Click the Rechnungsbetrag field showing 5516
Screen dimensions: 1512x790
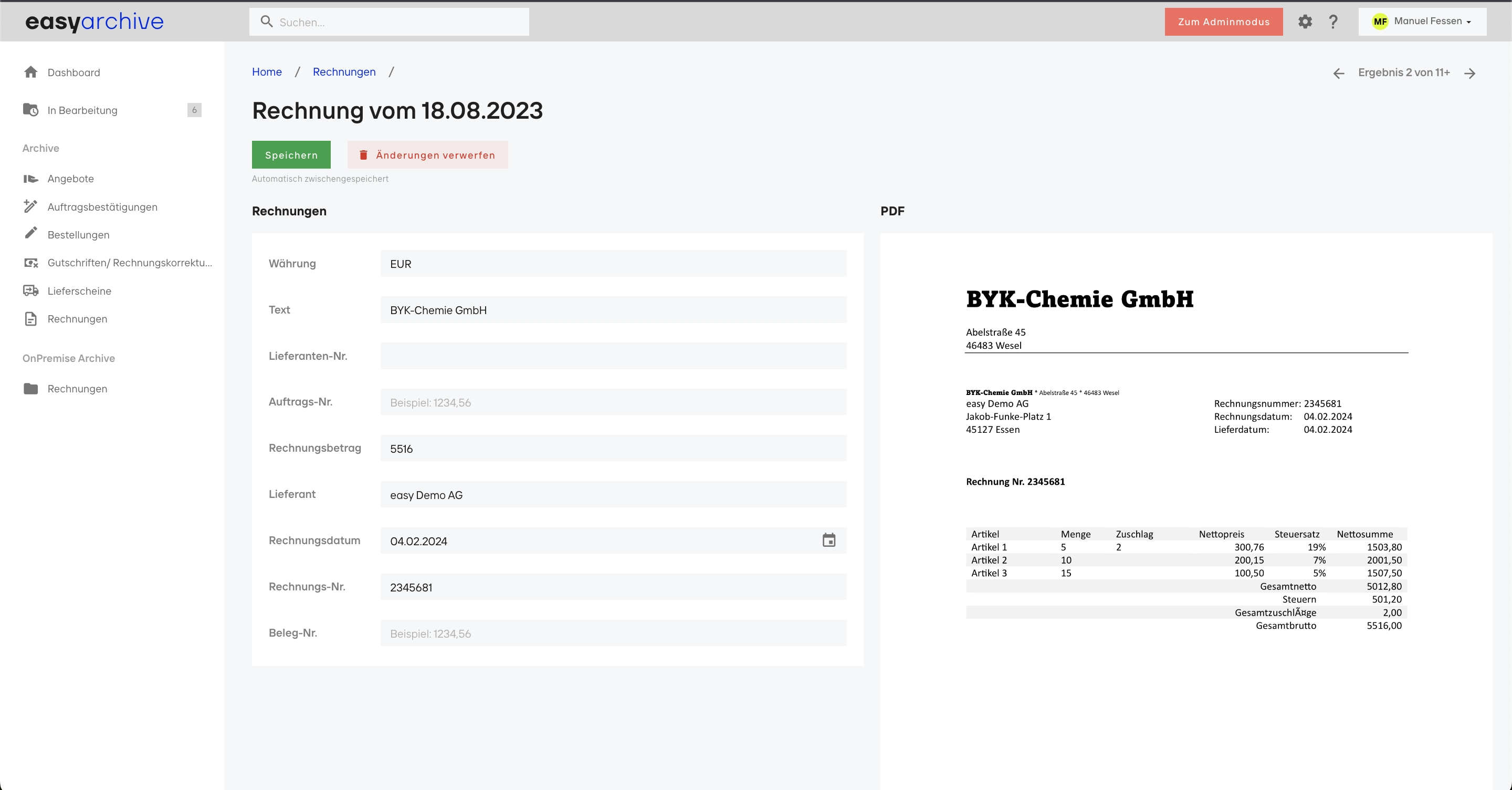(613, 448)
